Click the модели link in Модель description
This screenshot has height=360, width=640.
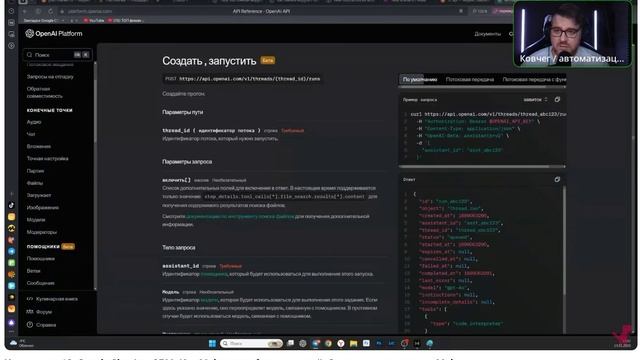pyautogui.click(x=209, y=300)
